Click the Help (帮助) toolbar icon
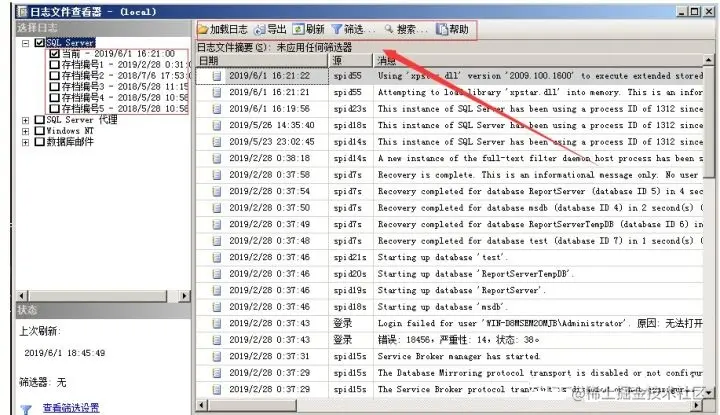The height and width of the screenshot is (415, 720). pyautogui.click(x=442, y=29)
